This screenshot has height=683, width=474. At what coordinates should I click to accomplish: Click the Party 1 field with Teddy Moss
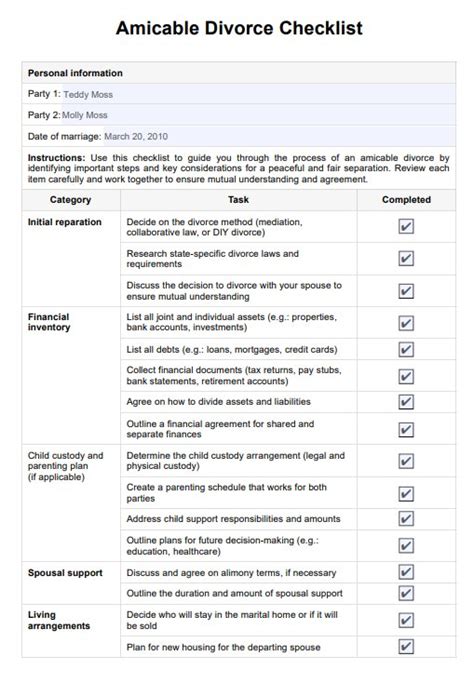(x=259, y=94)
